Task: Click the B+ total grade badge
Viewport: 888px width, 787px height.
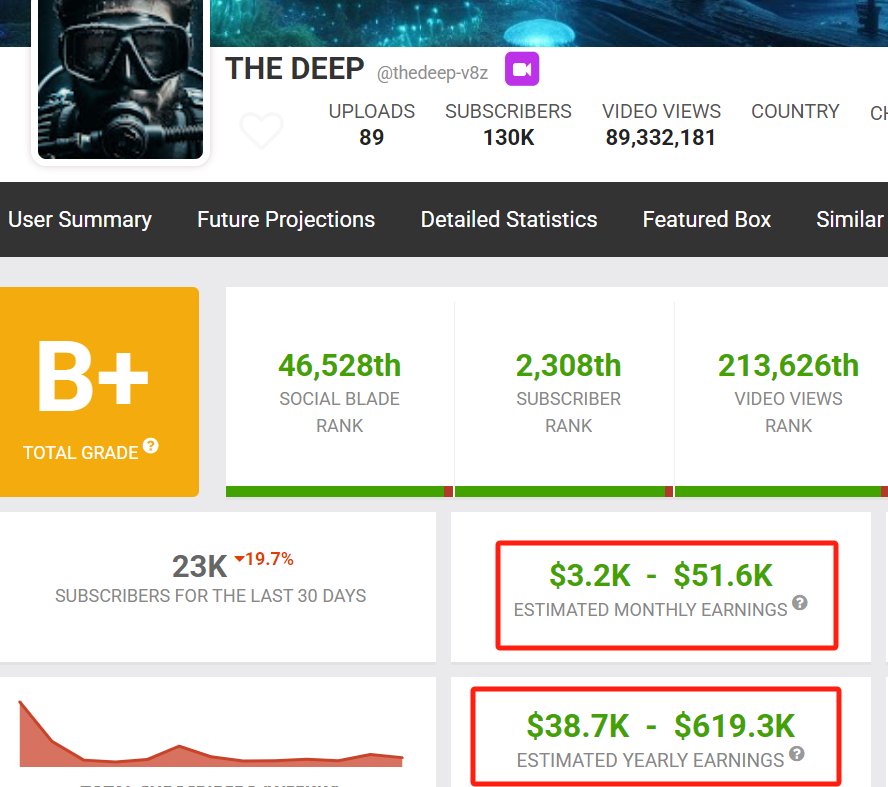Action: (99, 392)
